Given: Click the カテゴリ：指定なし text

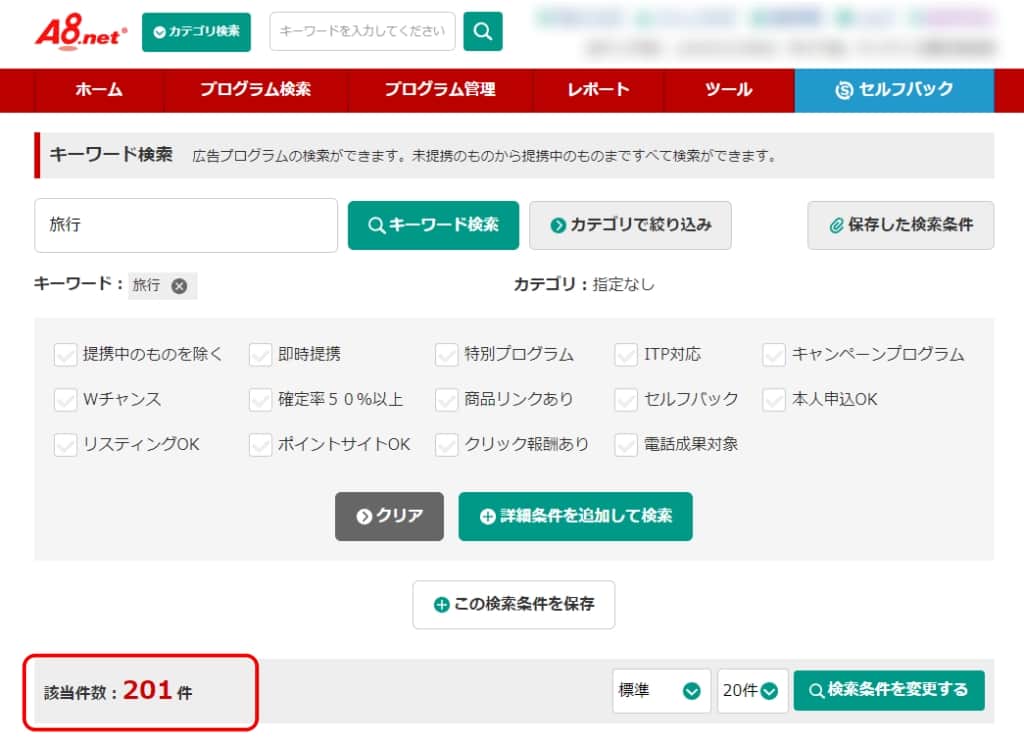Looking at the screenshot, I should pos(584,285).
